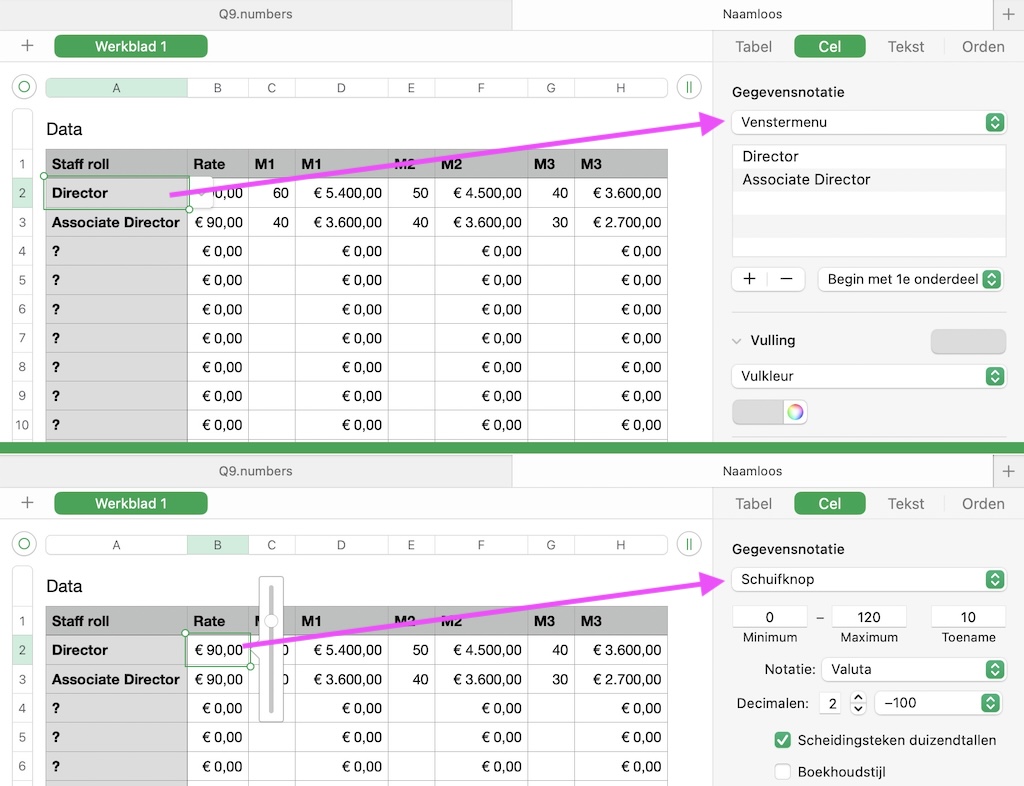1024x786 pixels.
Task: Open the Tekst inspector tab in bottom window
Action: 905,503
